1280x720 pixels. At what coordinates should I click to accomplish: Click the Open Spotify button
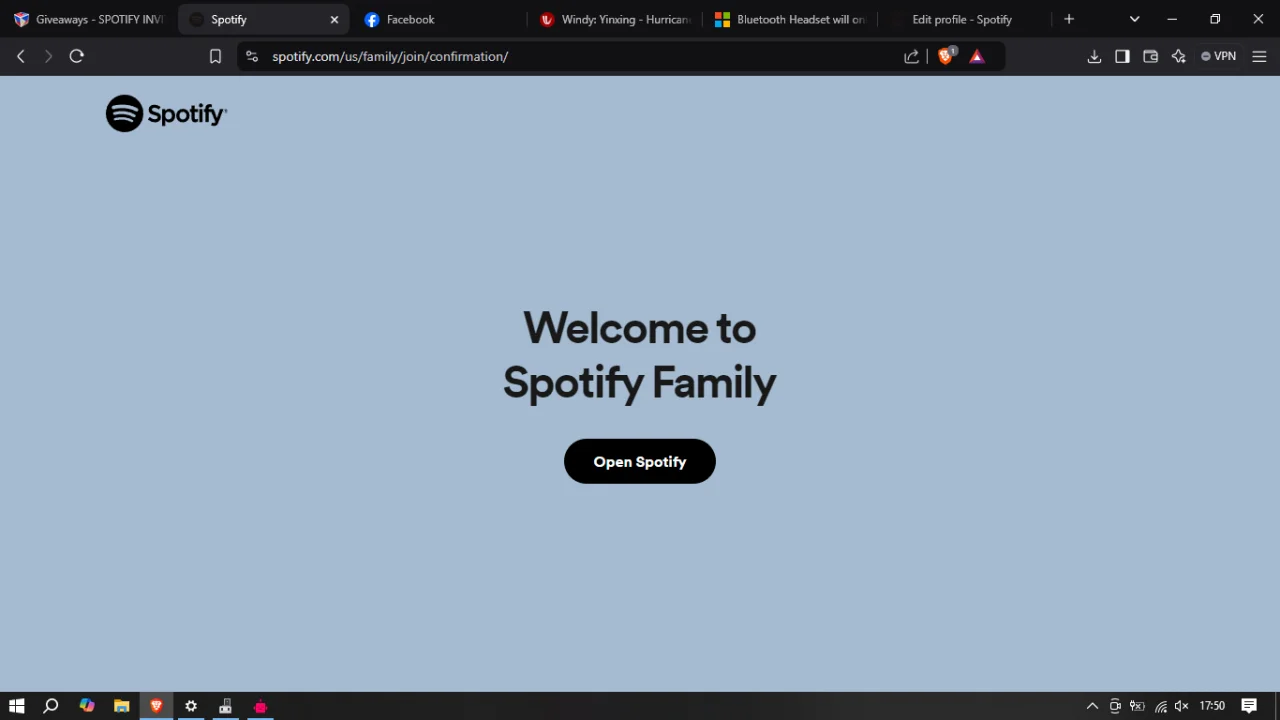tap(640, 461)
